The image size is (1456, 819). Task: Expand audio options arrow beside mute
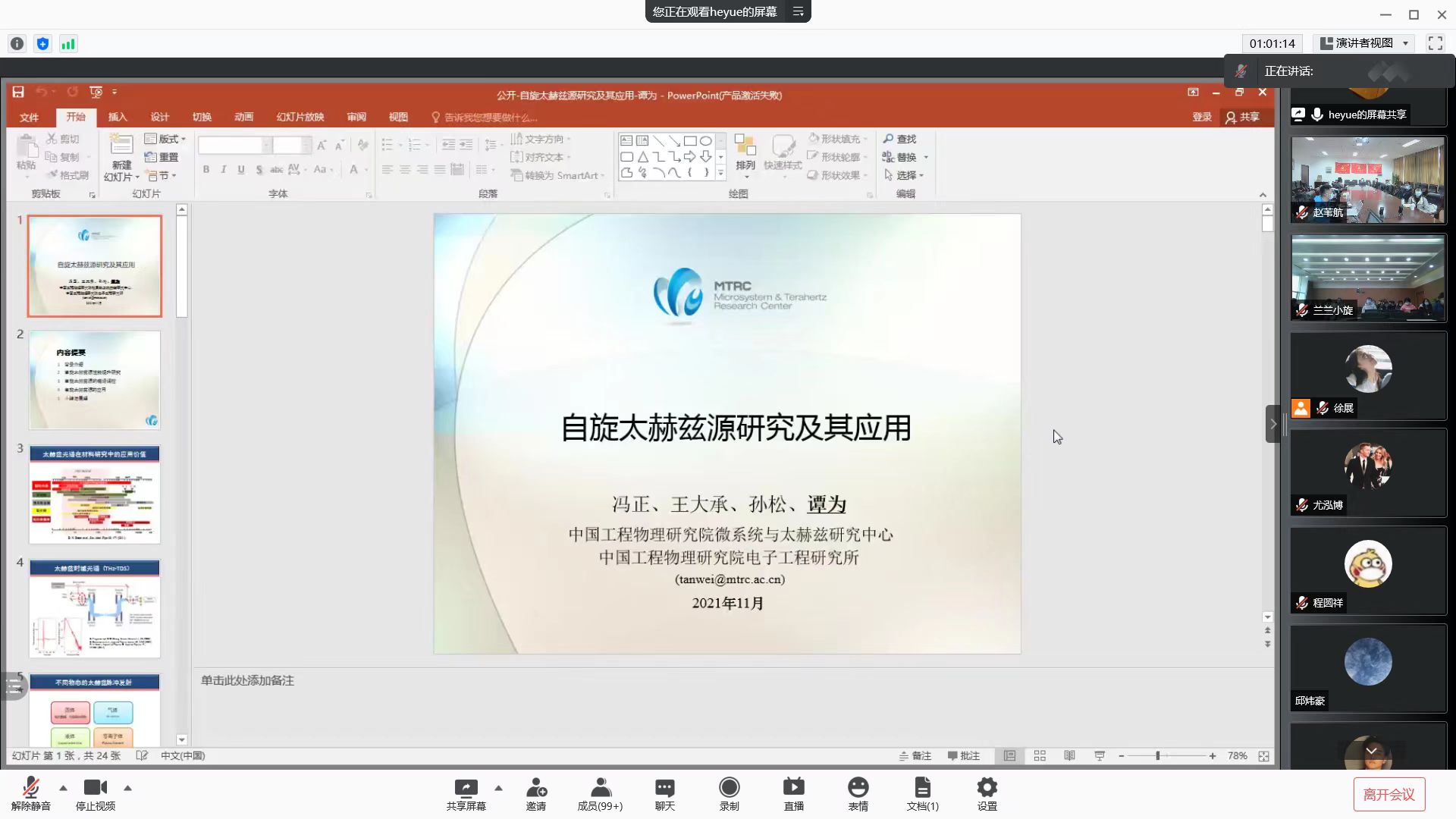[x=63, y=788]
